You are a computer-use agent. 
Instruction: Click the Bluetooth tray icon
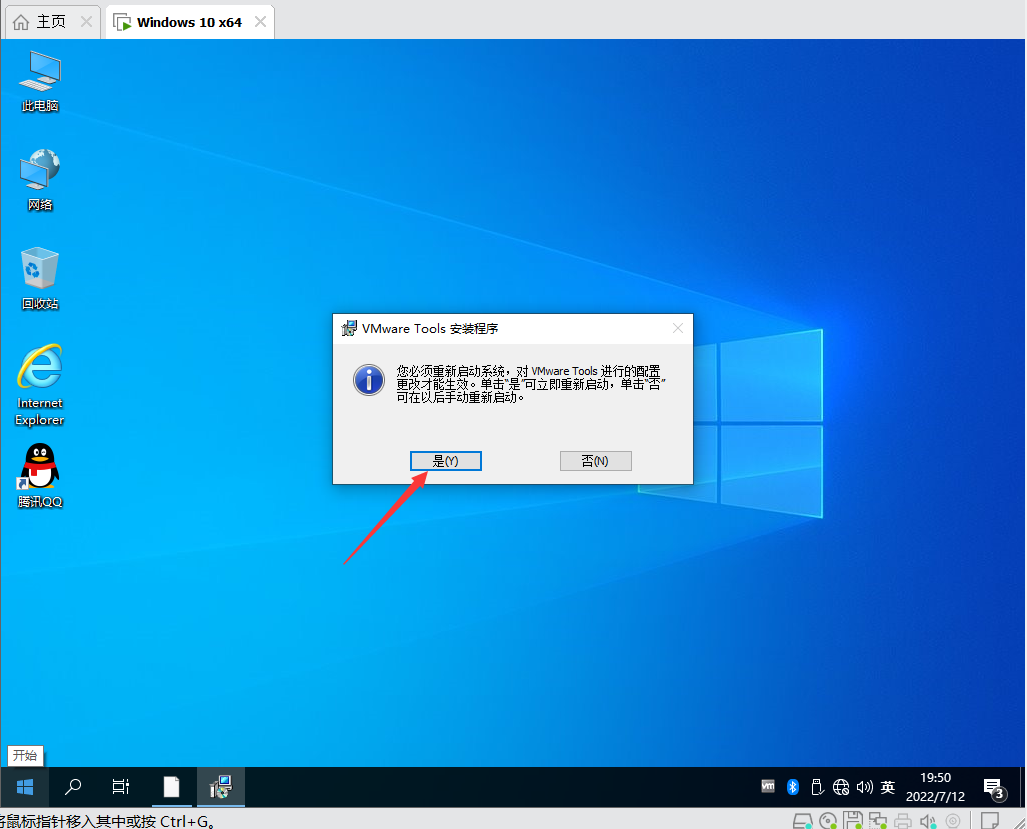pos(793,786)
